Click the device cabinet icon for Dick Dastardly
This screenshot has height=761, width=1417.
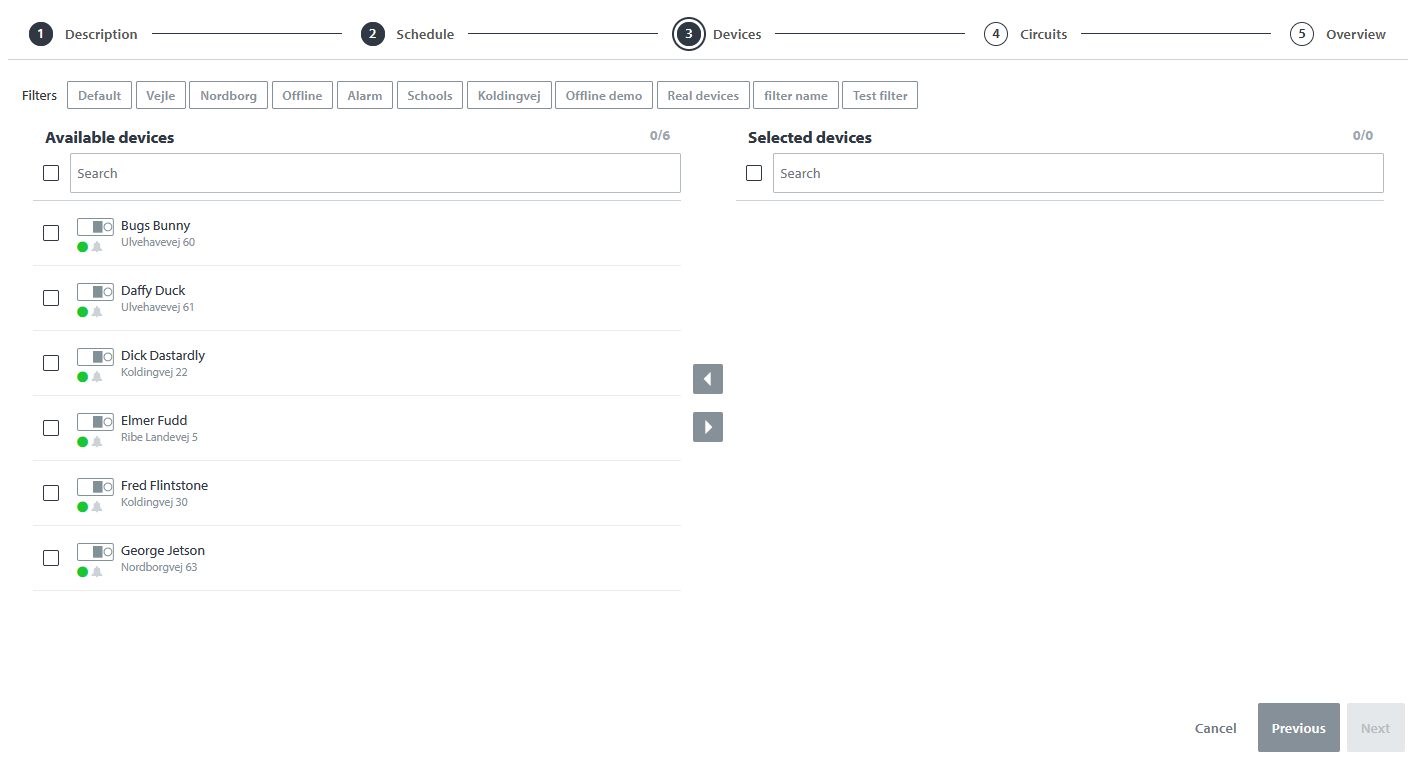pyautogui.click(x=95, y=357)
